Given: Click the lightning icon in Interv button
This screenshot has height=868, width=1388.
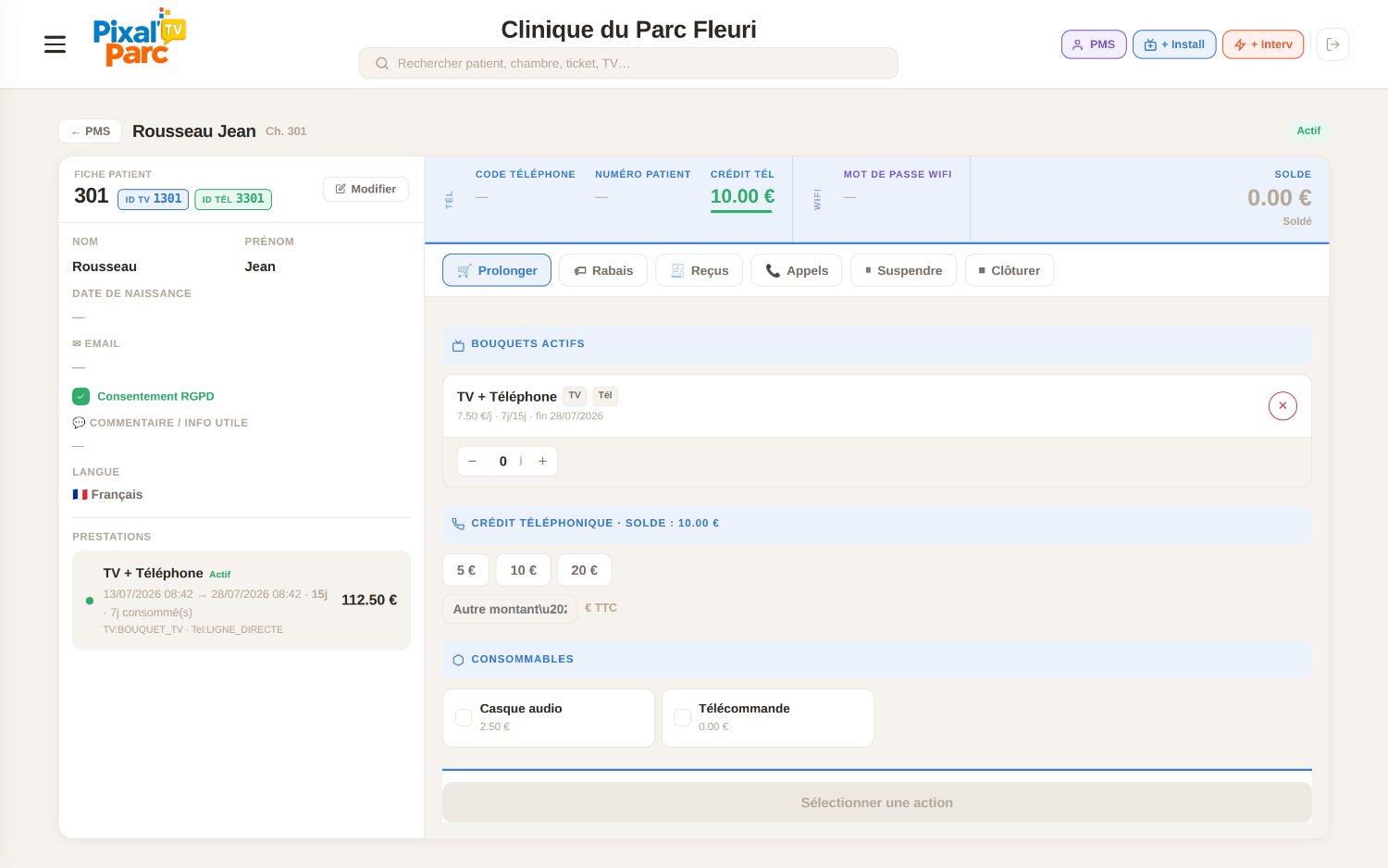Looking at the screenshot, I should pos(1240,44).
